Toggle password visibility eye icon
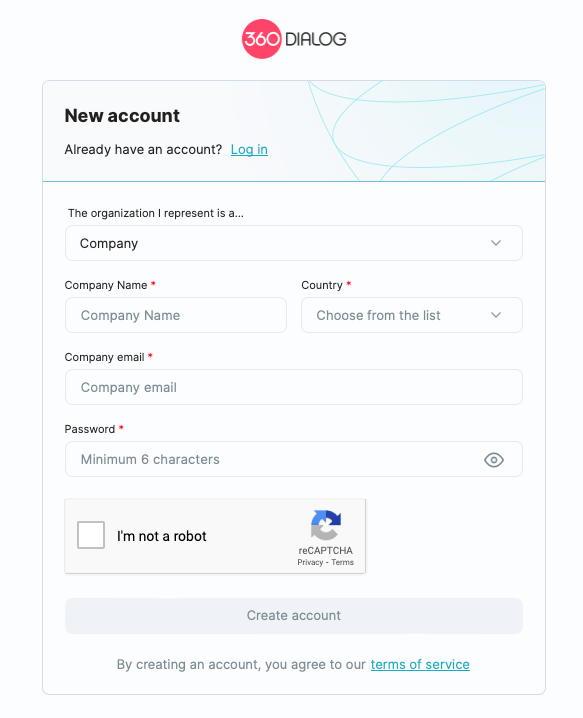This screenshot has width=583, height=718. pos(494,460)
